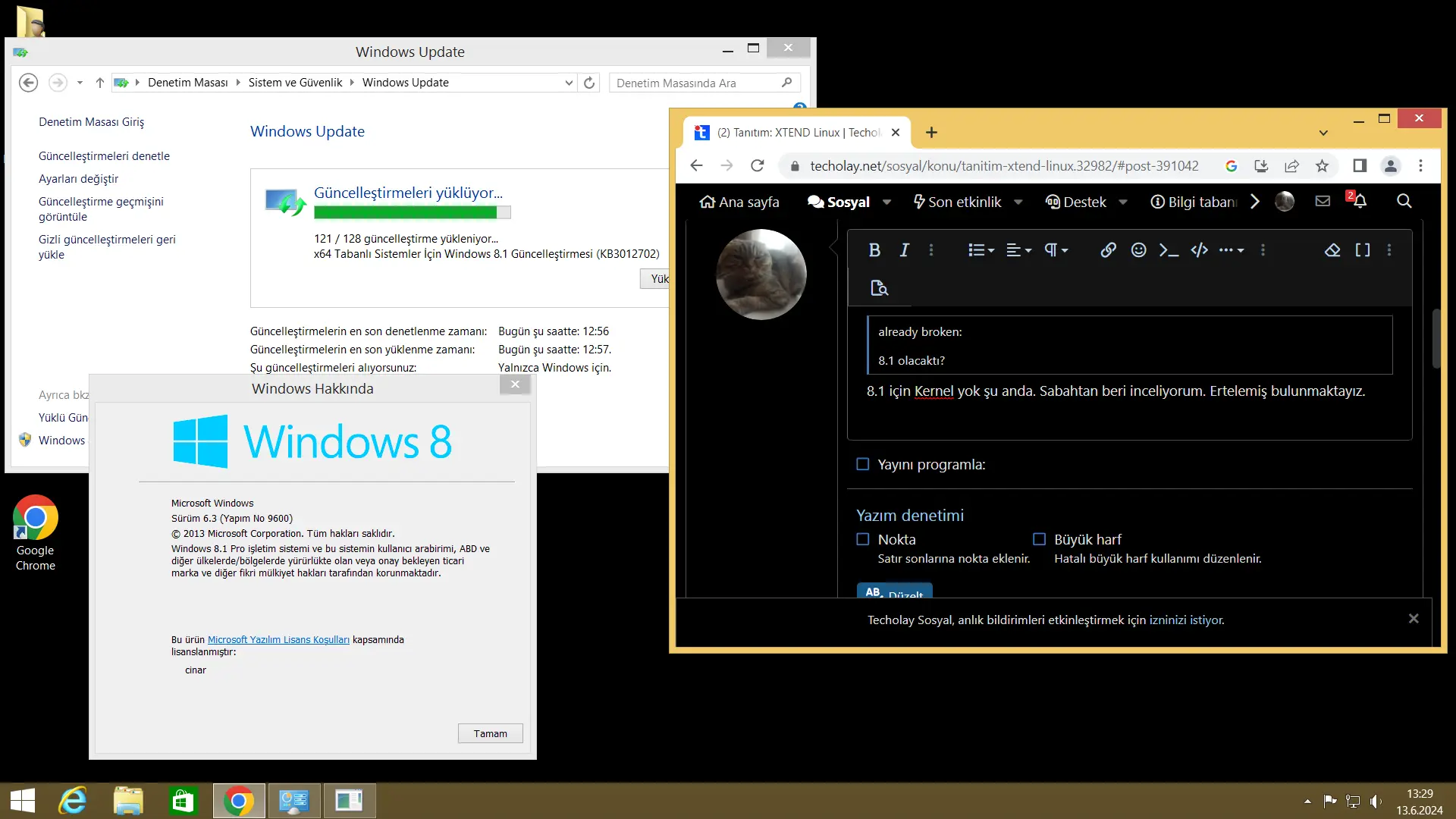
Task: Remove formatting with the eraser icon
Action: (1332, 250)
